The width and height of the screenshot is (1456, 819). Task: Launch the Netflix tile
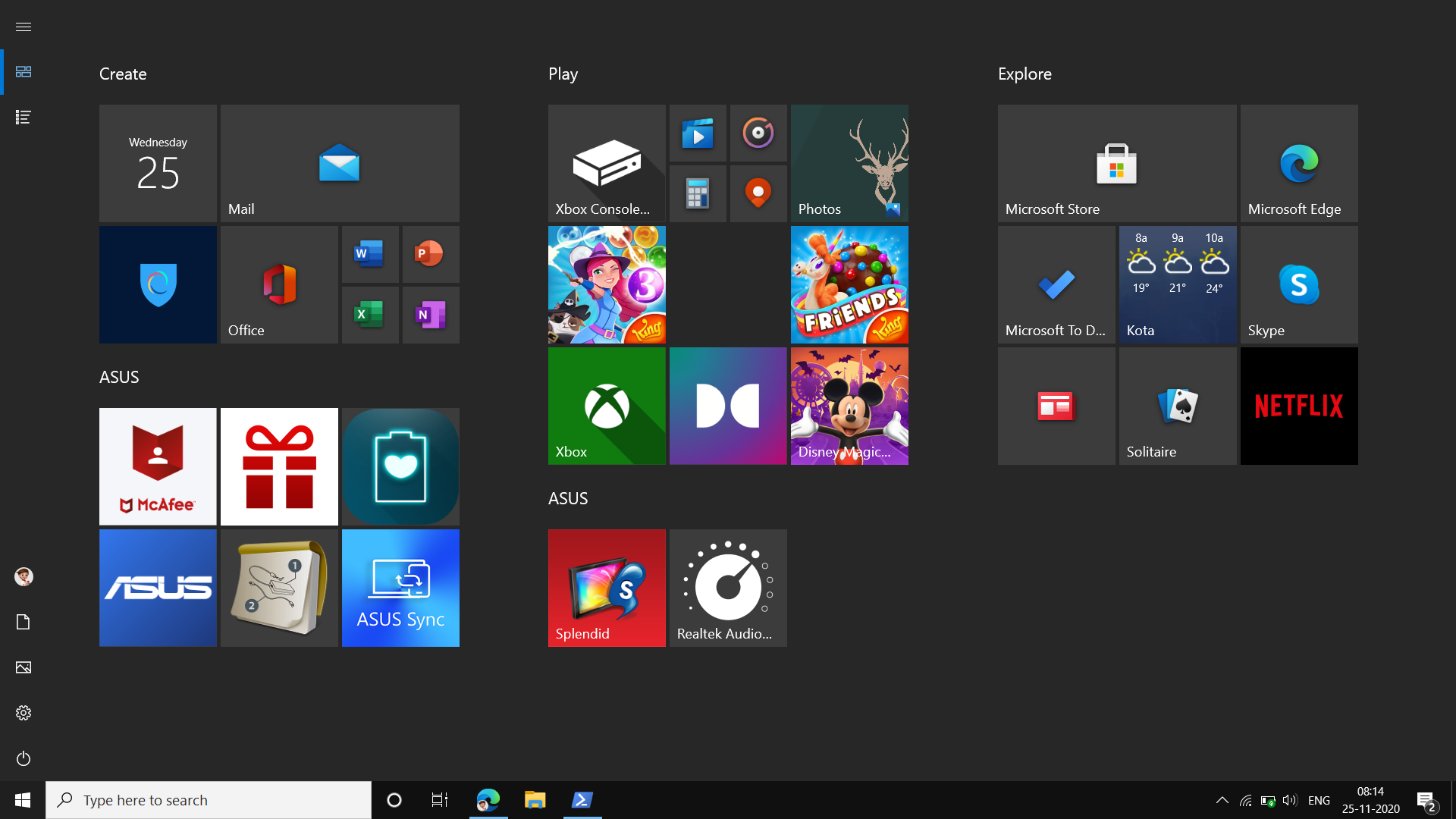[x=1299, y=406]
